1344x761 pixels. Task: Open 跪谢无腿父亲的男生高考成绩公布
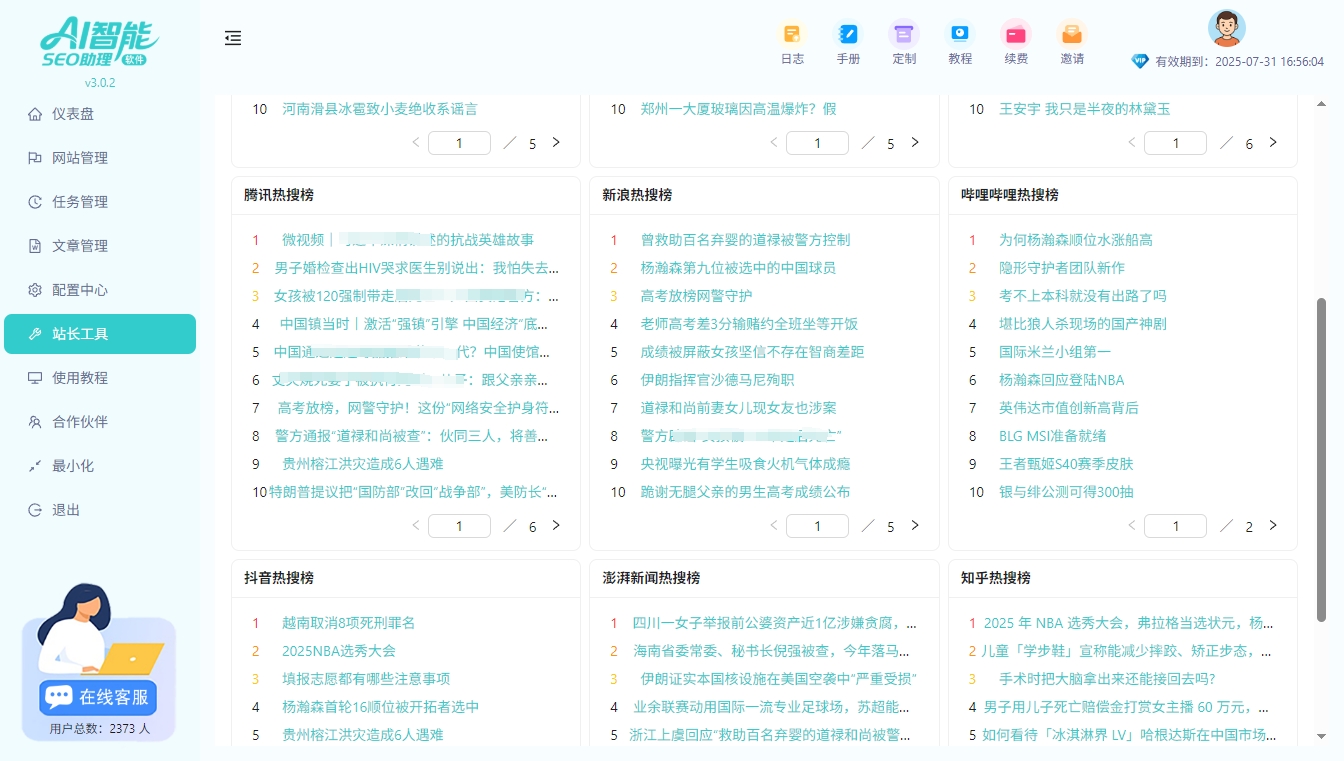pyautogui.click(x=745, y=492)
